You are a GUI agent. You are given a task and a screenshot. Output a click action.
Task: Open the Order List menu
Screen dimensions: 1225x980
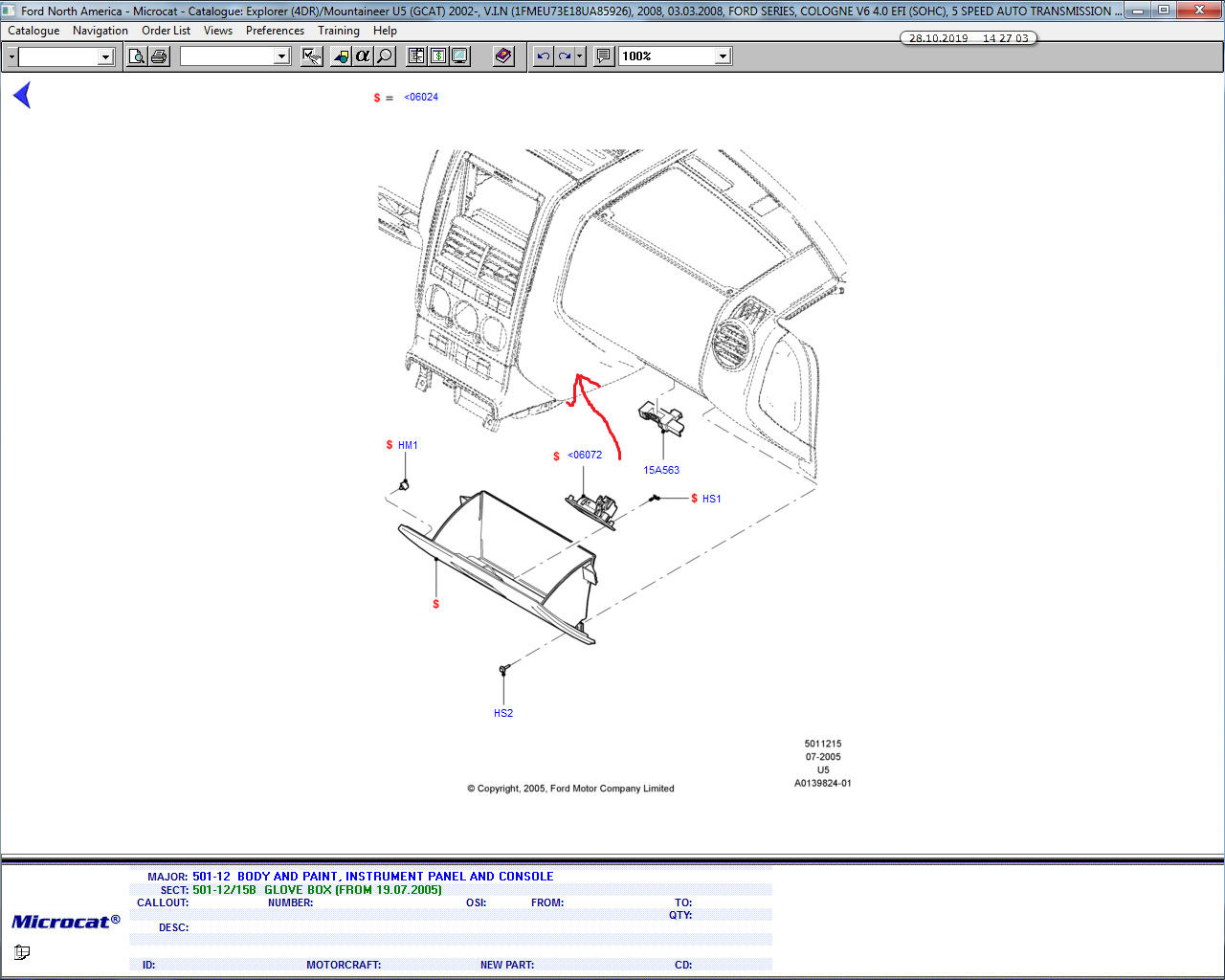(x=167, y=31)
